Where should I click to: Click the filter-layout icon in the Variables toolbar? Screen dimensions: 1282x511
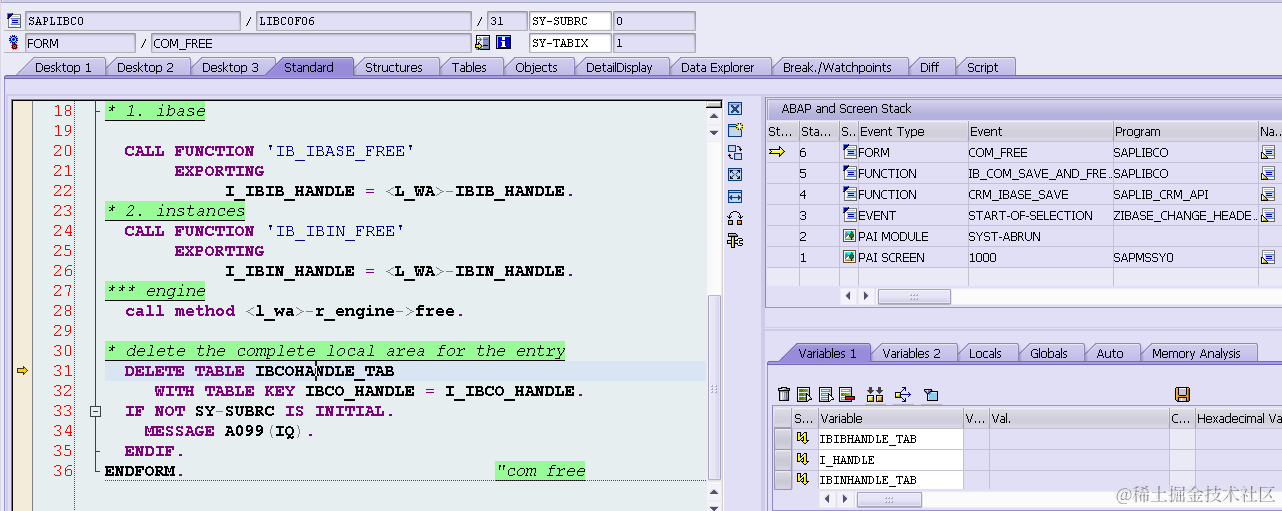coord(931,394)
